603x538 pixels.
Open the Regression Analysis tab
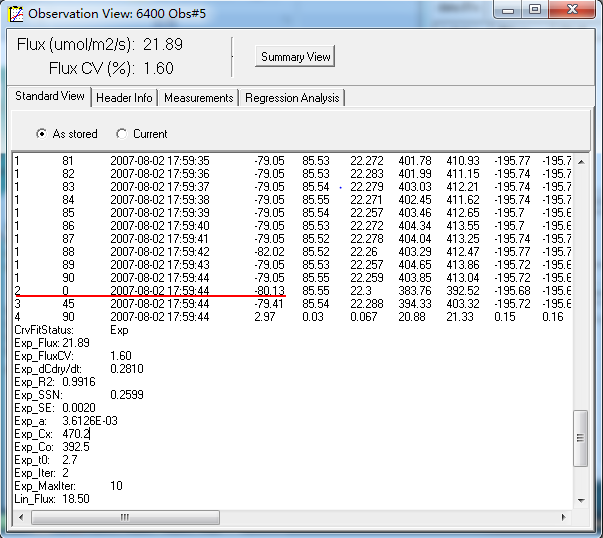(x=292, y=98)
